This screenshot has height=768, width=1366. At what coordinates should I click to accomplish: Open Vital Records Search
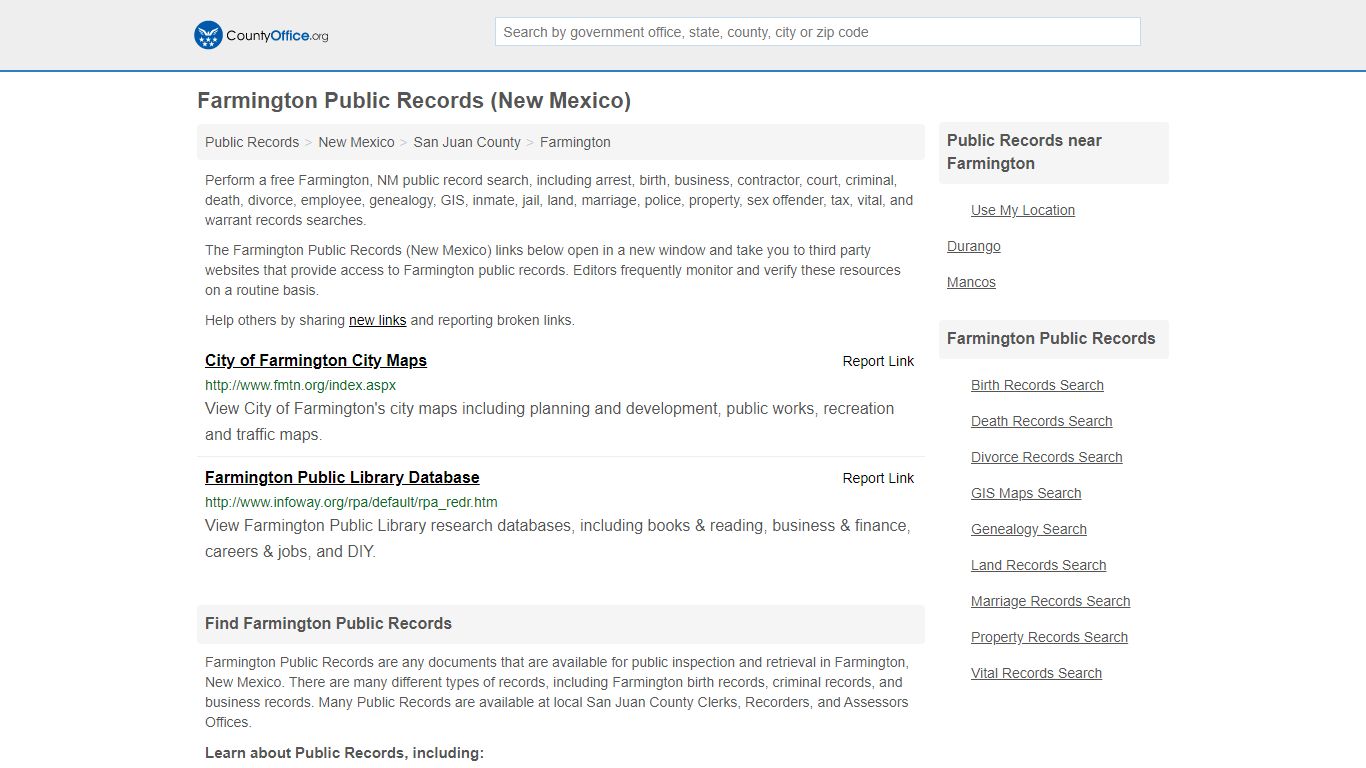1036,673
